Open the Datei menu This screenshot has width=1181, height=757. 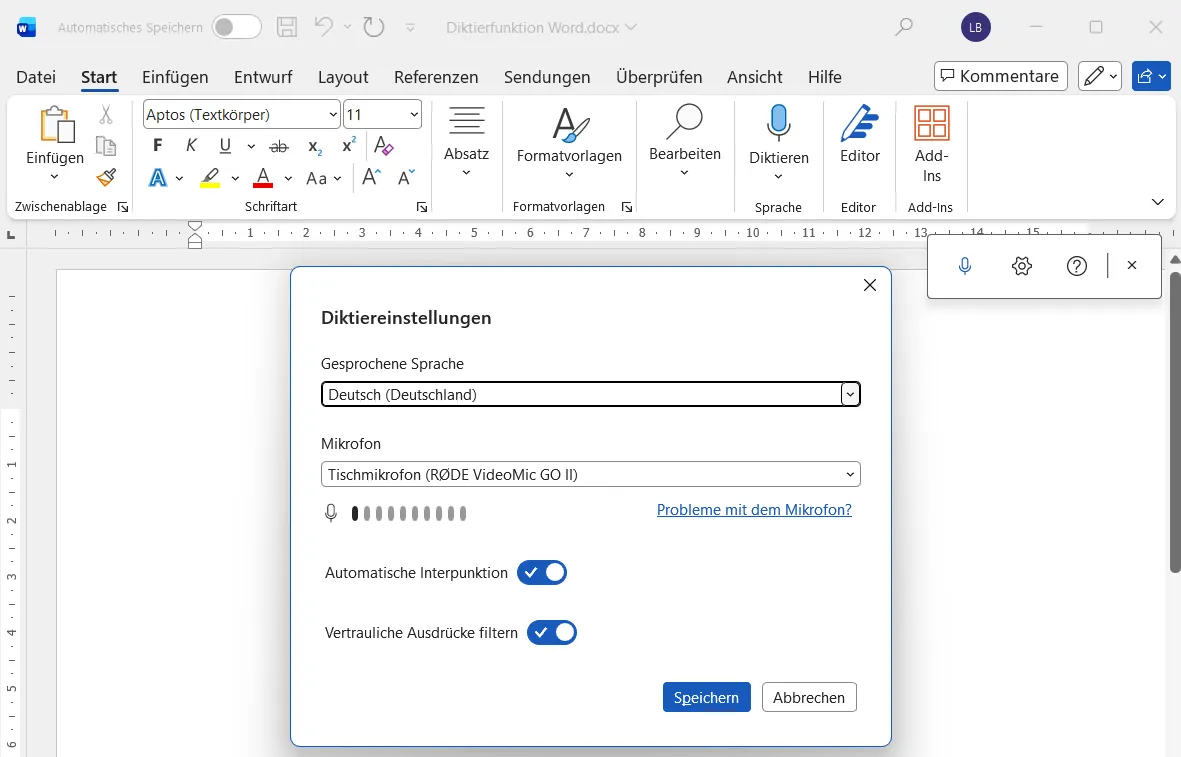tap(35, 77)
